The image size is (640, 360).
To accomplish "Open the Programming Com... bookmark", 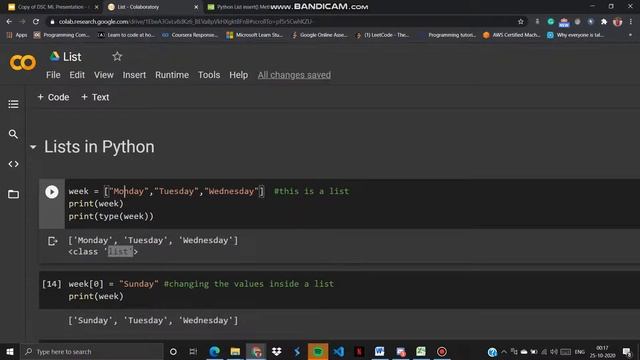I will (x=62, y=35).
